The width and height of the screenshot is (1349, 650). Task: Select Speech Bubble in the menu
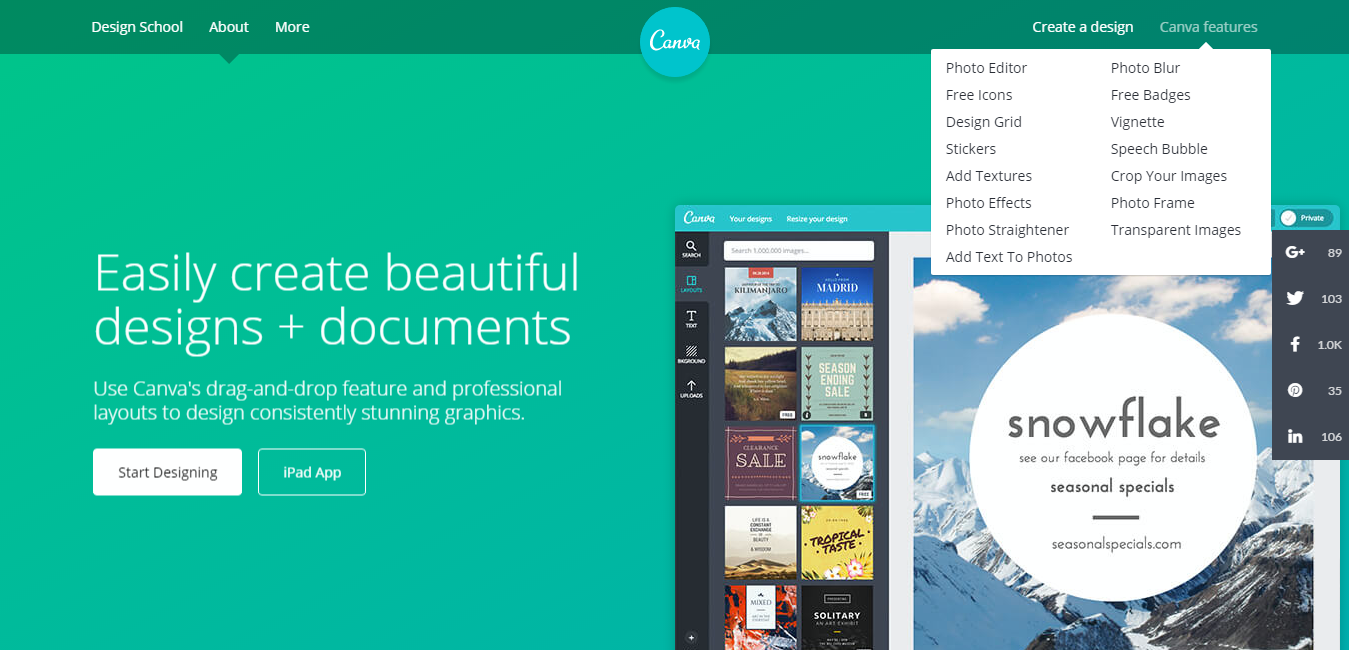pyautogui.click(x=1159, y=149)
